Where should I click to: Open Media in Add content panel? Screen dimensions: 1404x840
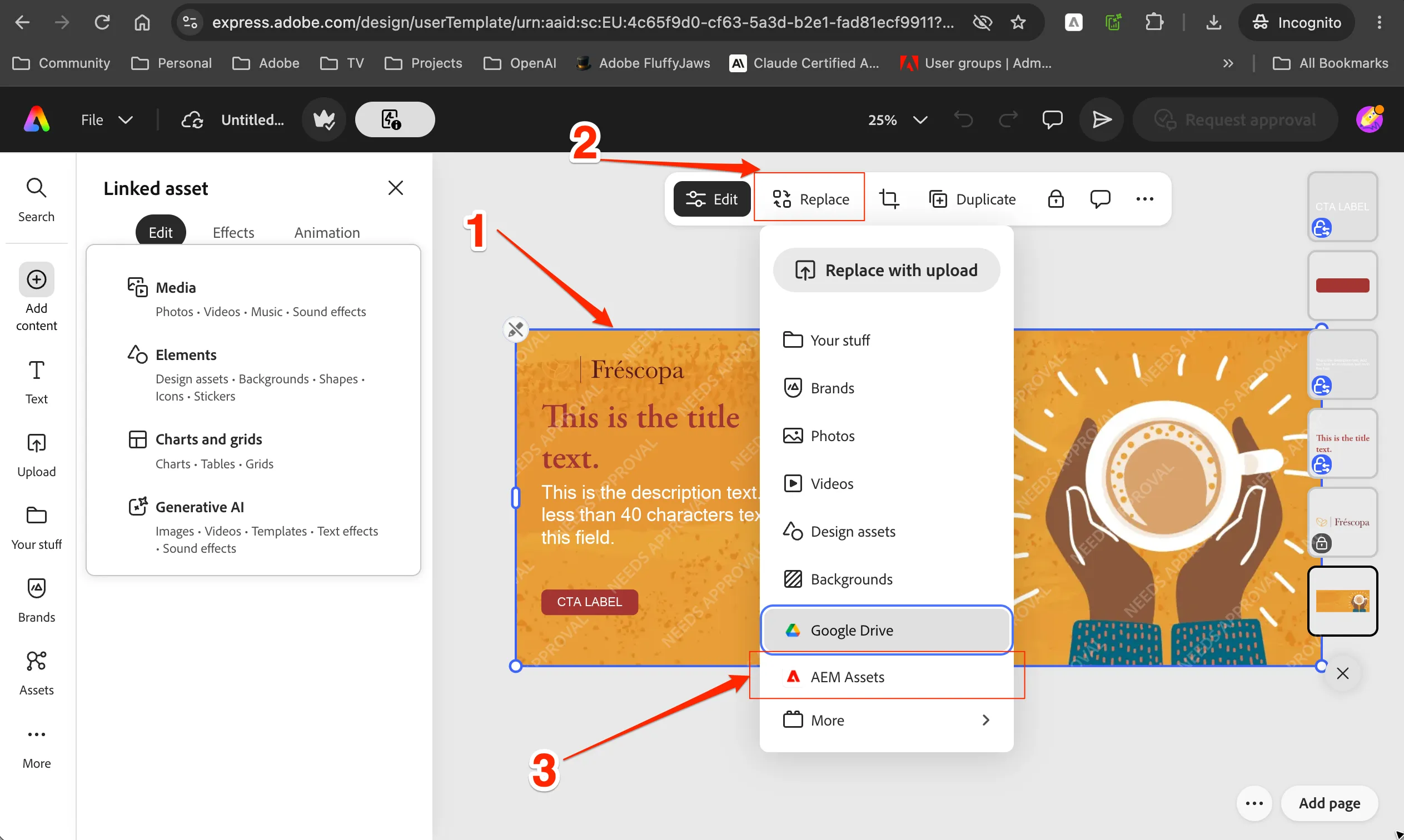coord(252,299)
